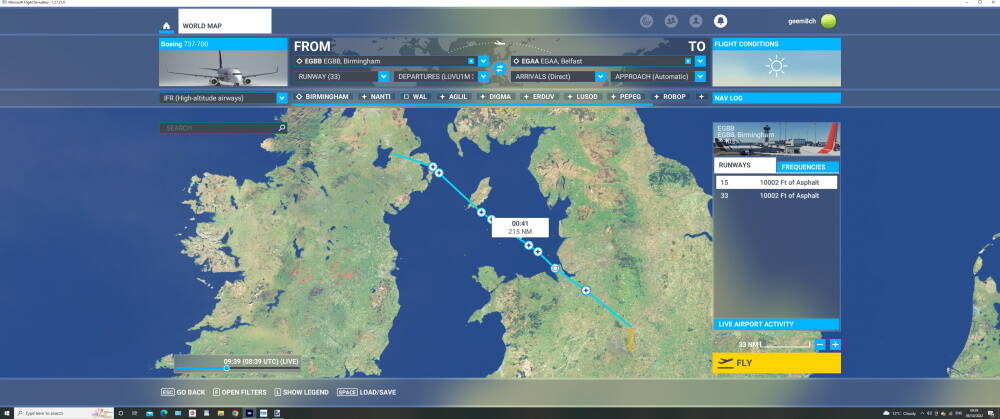Click GO BACK at the bottom
The image size is (1000, 419).
183,392
